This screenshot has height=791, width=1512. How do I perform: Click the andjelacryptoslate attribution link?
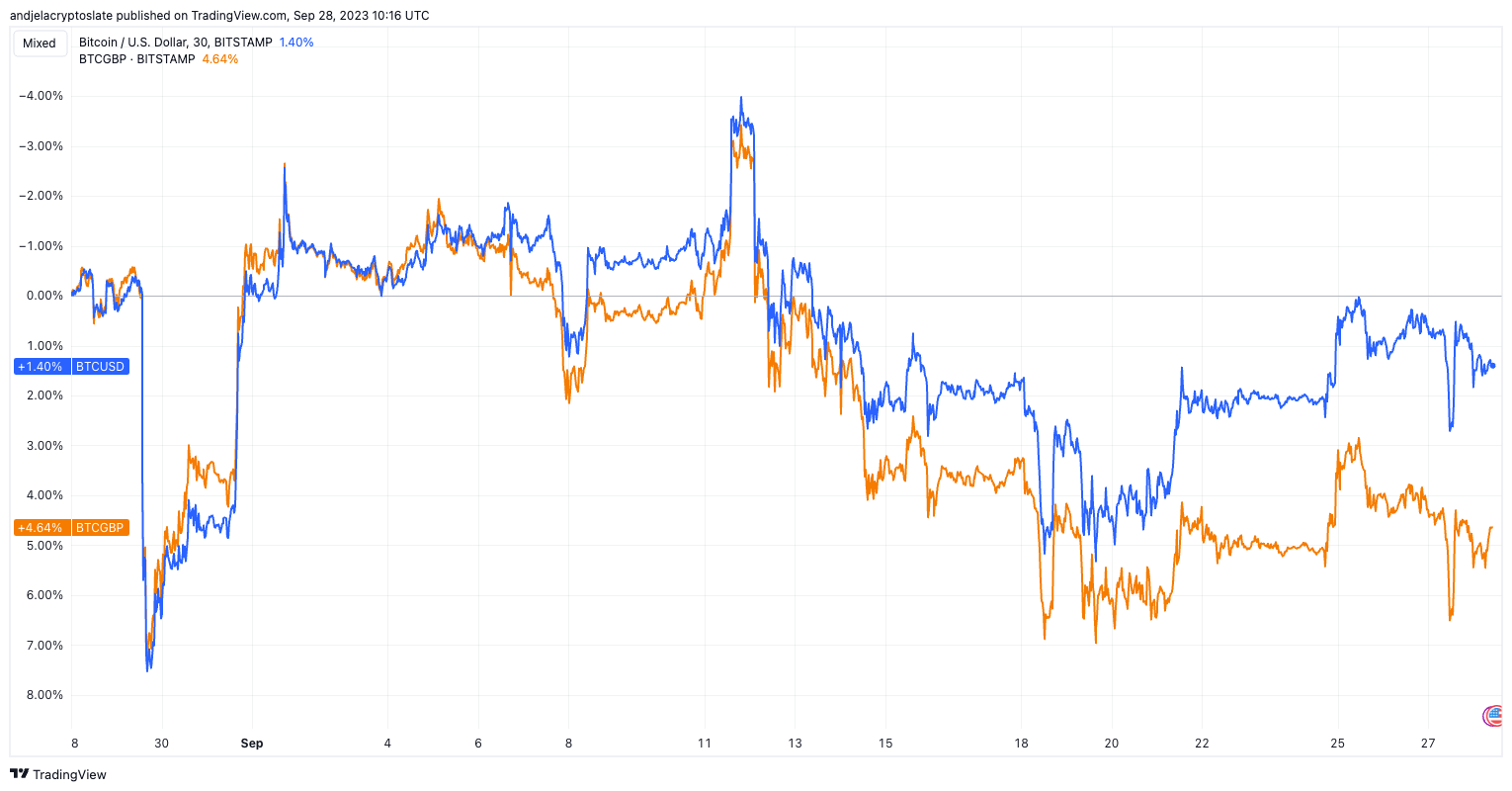[61, 15]
